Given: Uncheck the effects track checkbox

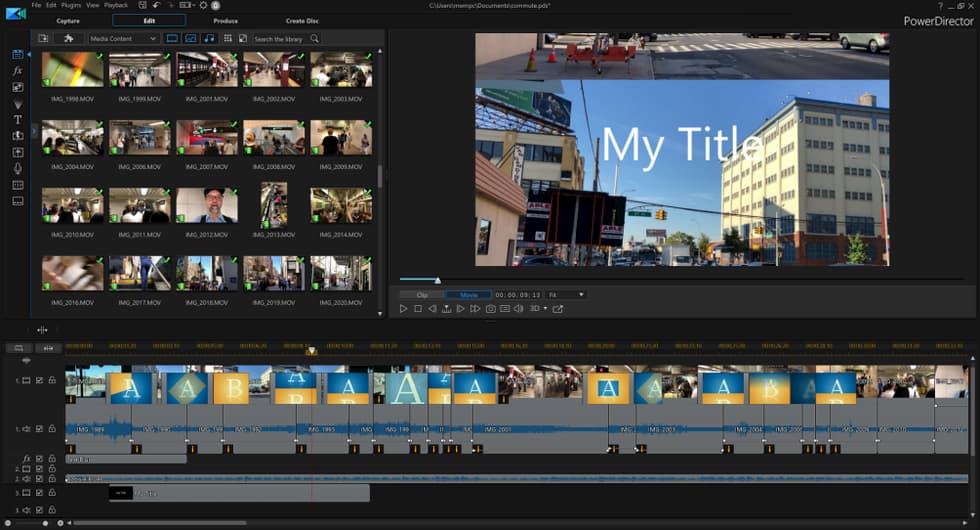Looking at the screenshot, I should tap(39, 458).
